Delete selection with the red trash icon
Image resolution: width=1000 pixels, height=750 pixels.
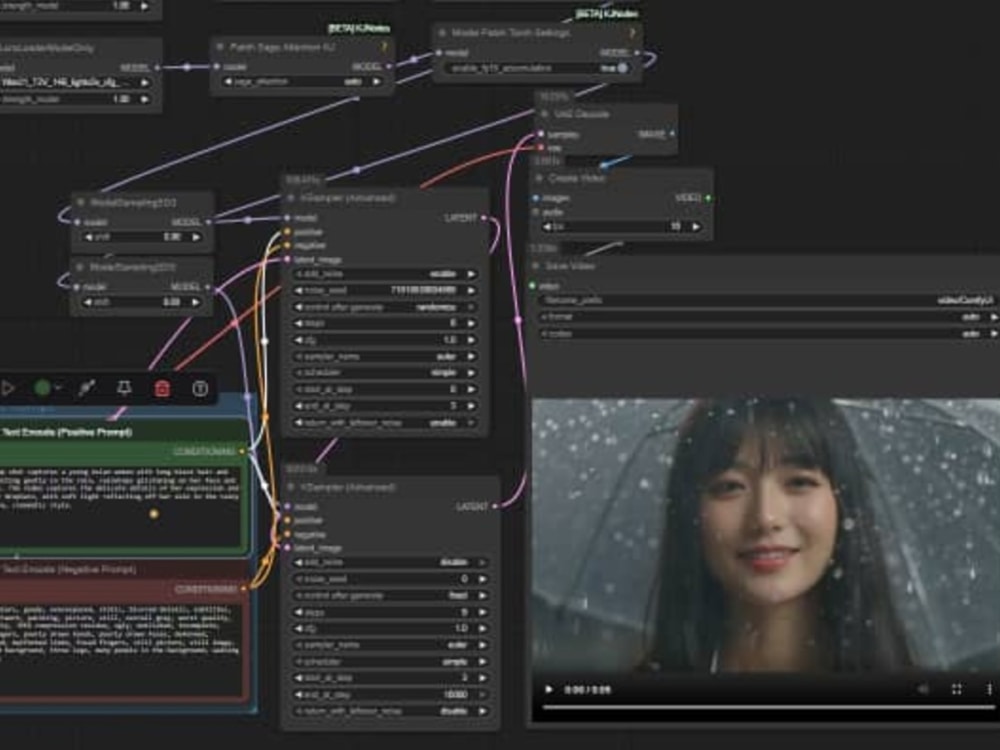pyautogui.click(x=162, y=388)
